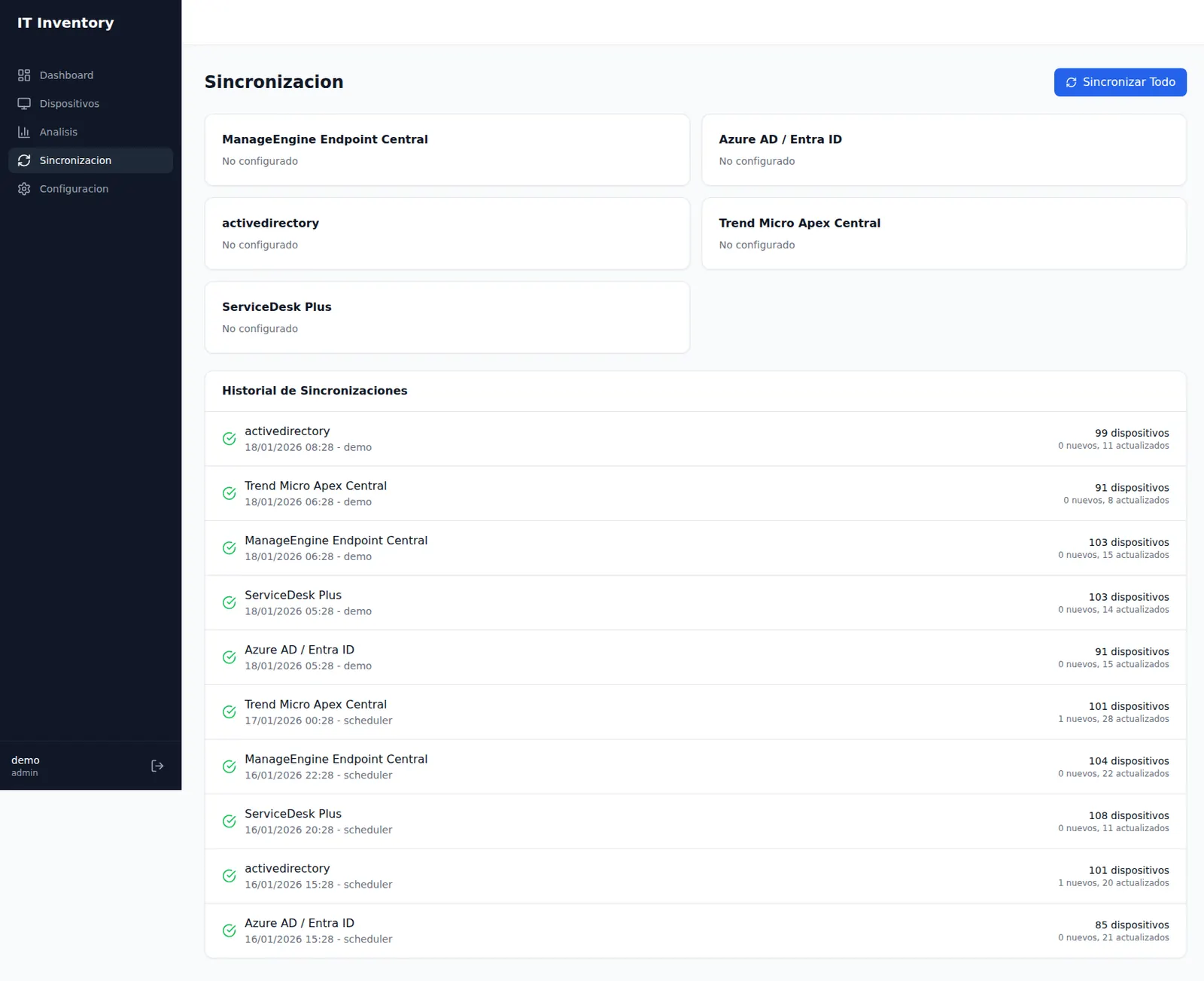Click check icon for ServiceDesk Plus 16/01/2026 20:28
This screenshot has height=981, width=1204.
[x=230, y=821]
